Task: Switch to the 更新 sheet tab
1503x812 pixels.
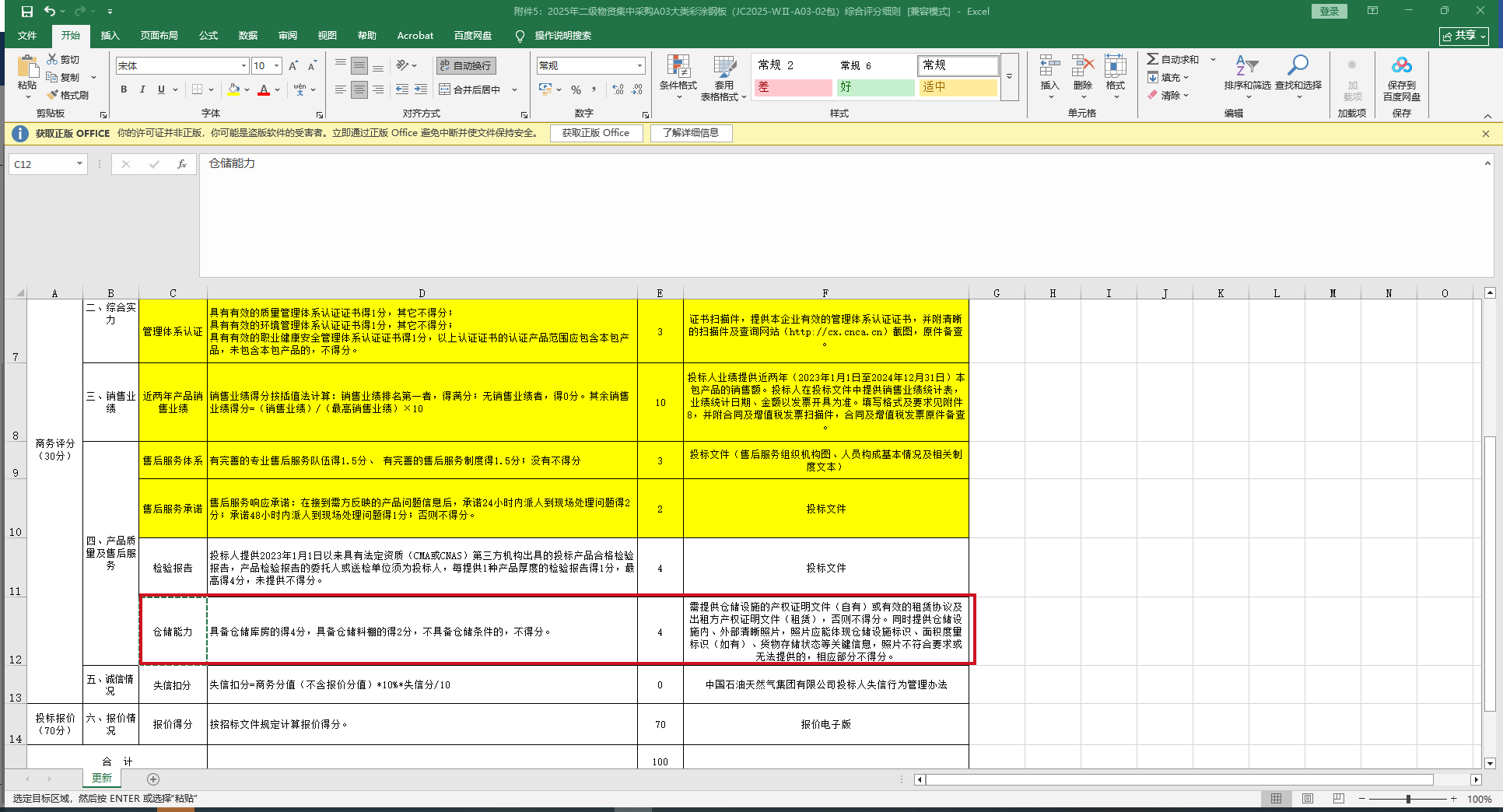Action: pos(102,779)
